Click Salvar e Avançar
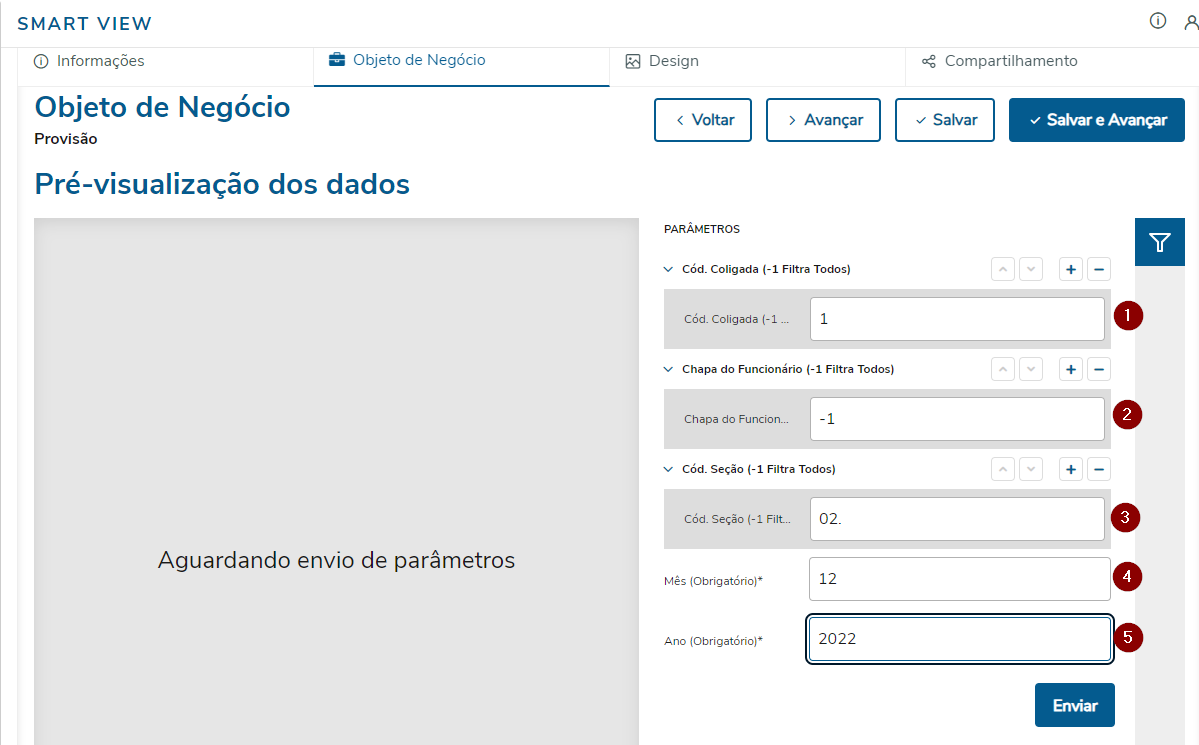 pos(1096,120)
